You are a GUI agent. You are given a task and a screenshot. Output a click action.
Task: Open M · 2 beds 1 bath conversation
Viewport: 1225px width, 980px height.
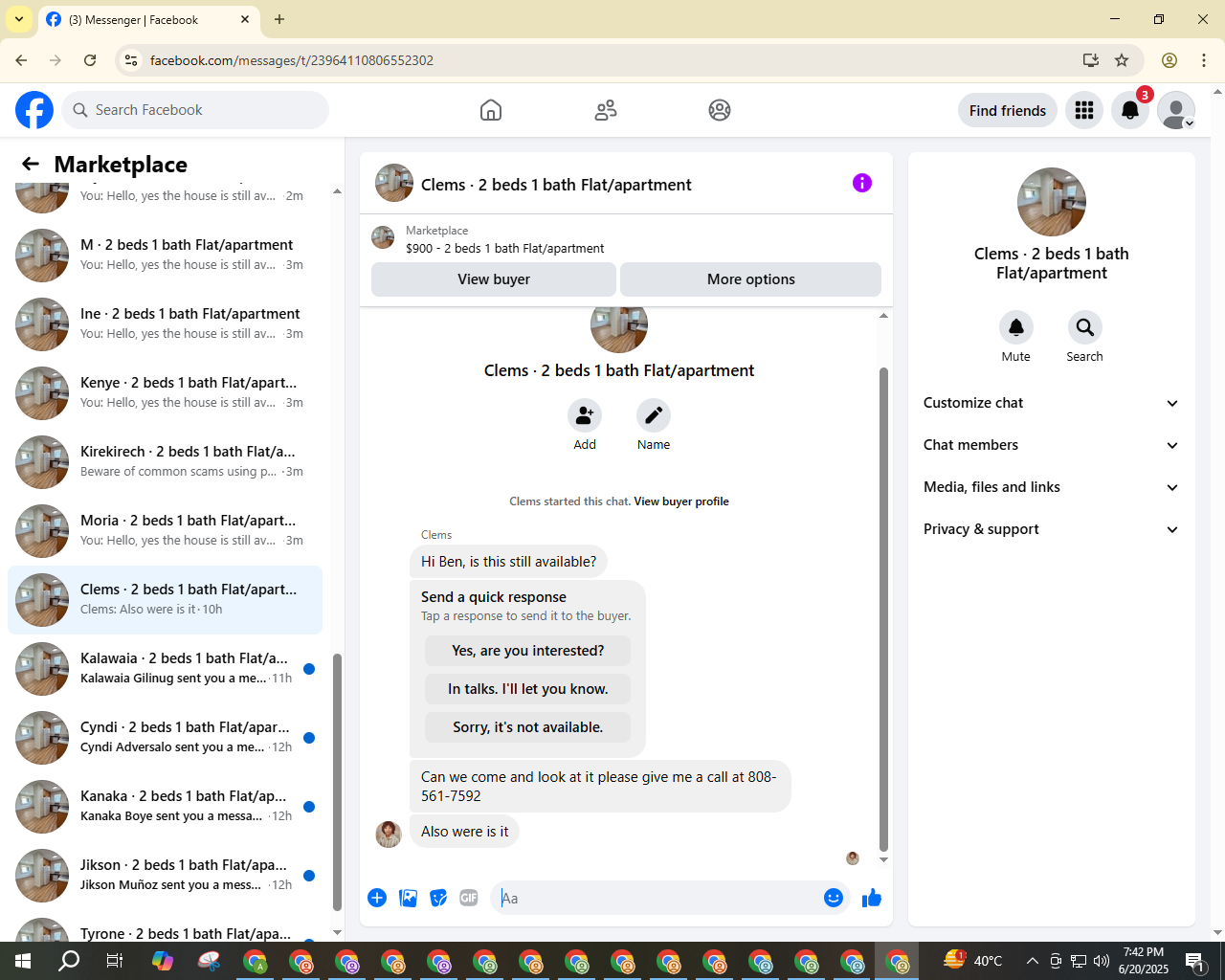(x=165, y=256)
